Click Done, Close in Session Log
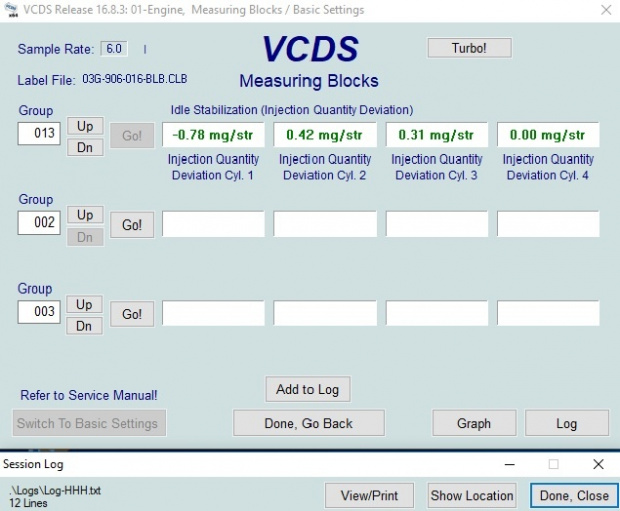The height and width of the screenshot is (511, 620). tap(574, 495)
